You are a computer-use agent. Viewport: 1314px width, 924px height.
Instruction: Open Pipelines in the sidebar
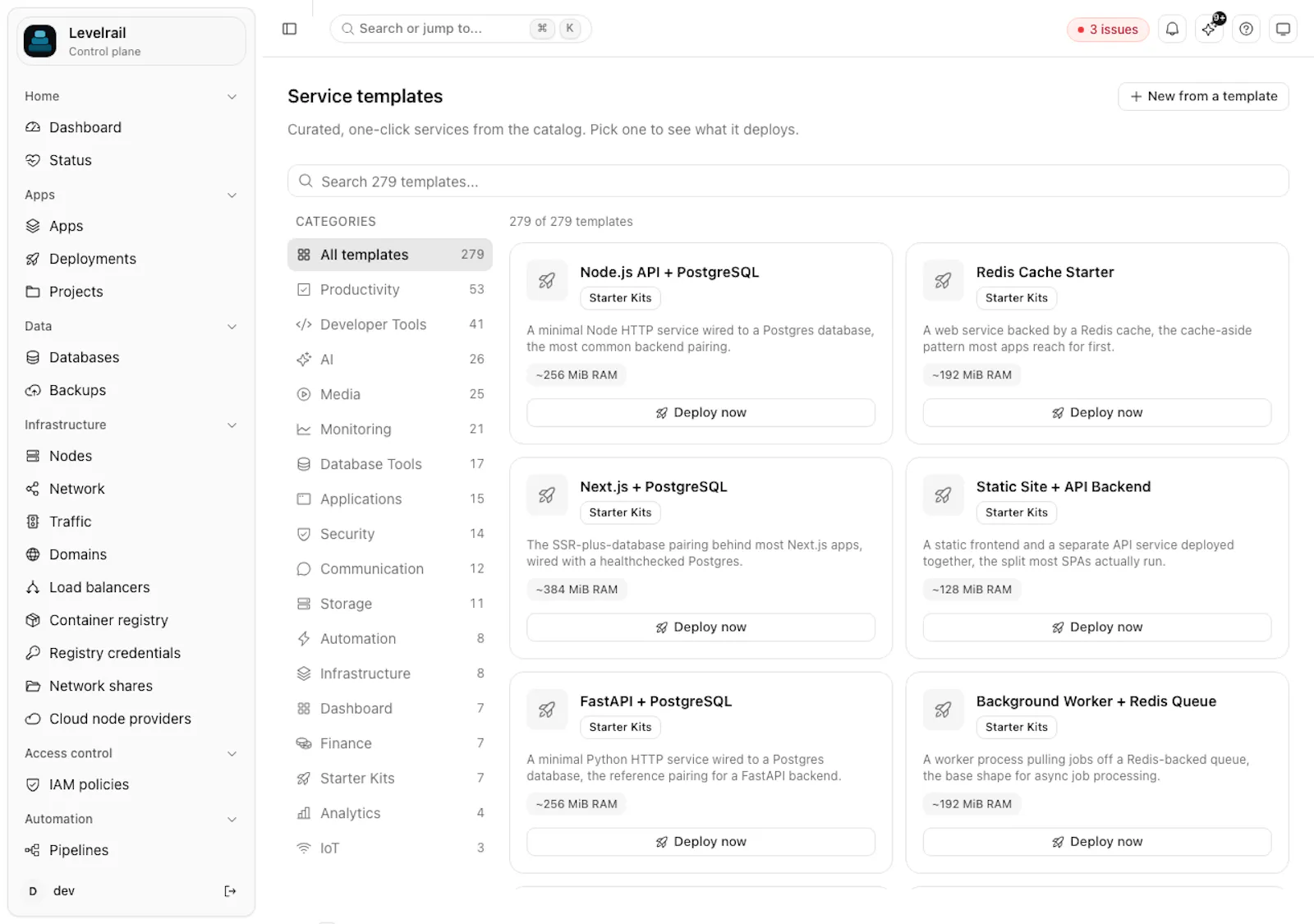click(131, 850)
